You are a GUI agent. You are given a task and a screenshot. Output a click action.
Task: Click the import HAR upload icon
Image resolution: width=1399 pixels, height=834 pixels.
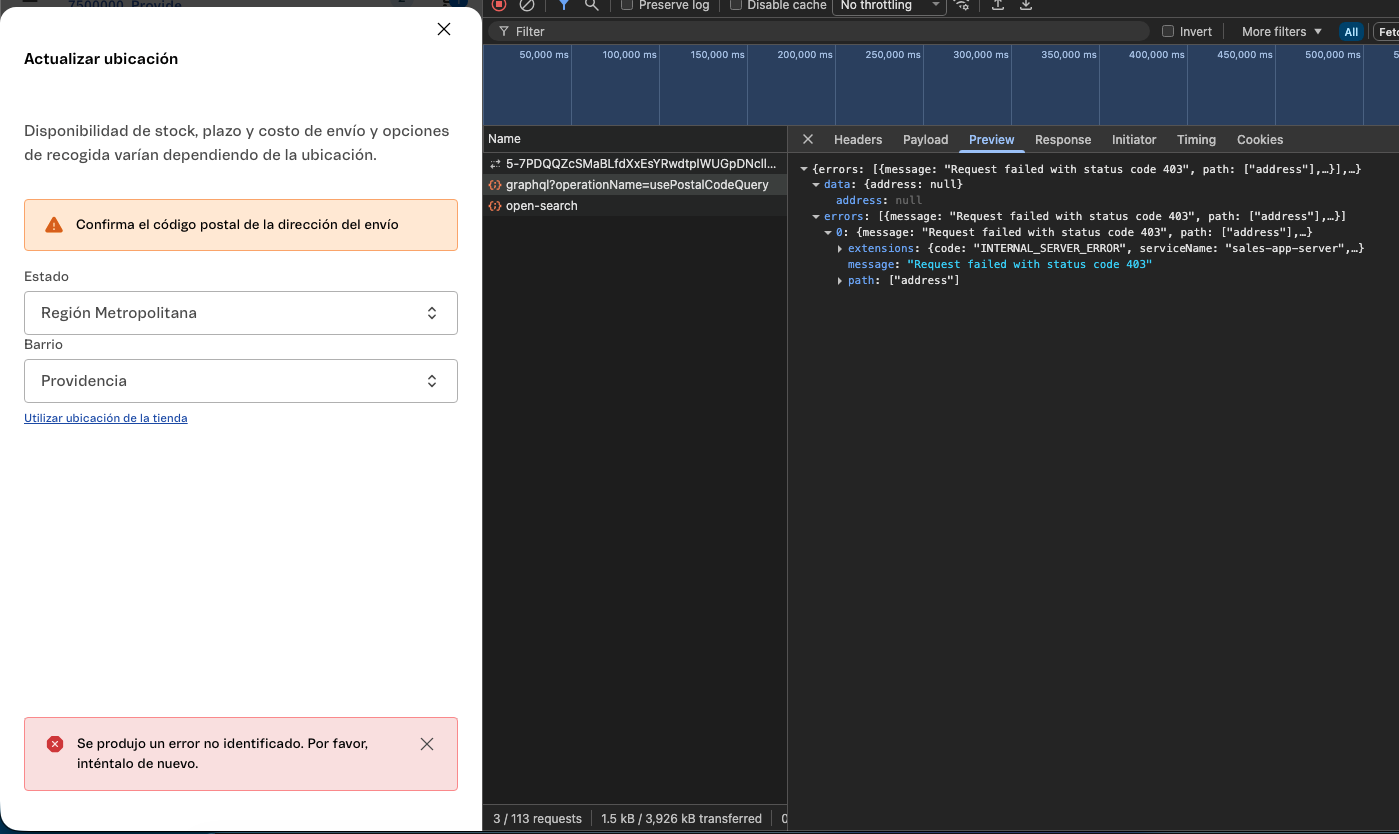point(997,5)
